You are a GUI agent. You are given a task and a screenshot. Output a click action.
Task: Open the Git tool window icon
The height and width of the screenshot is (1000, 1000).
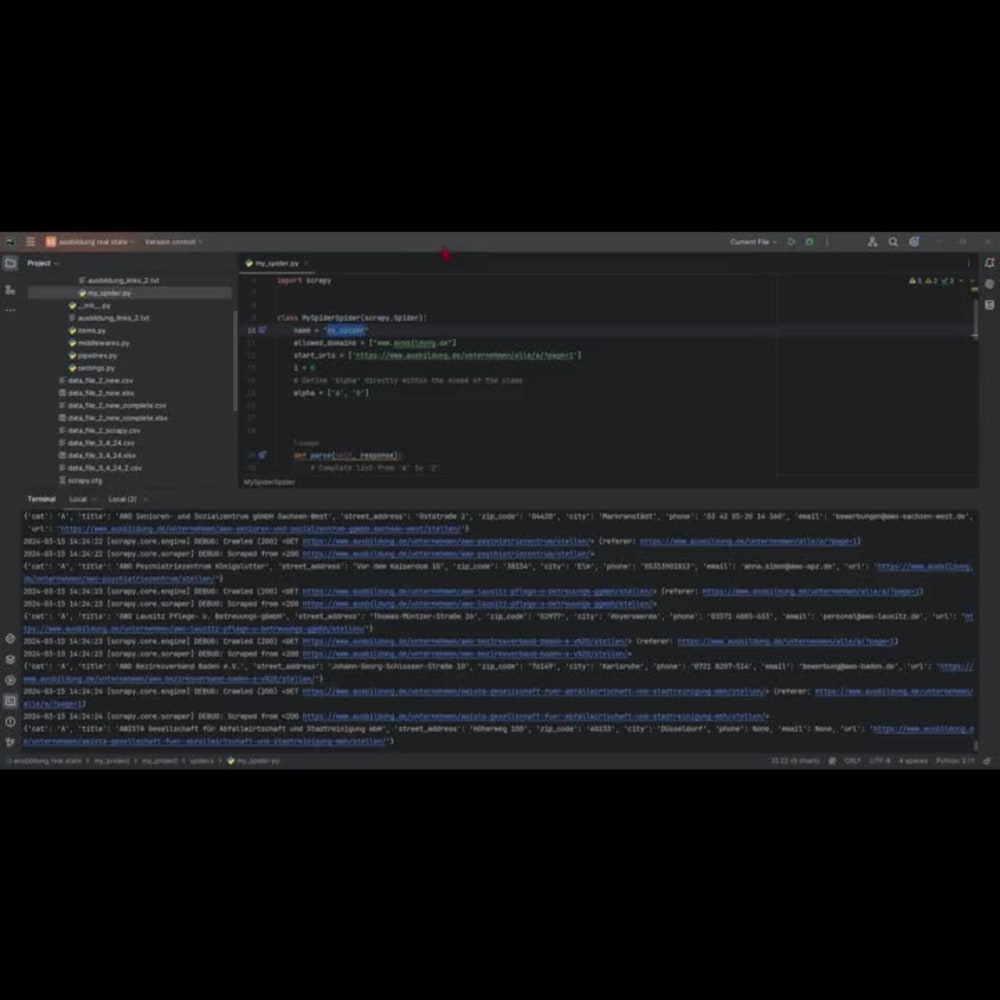point(10,742)
